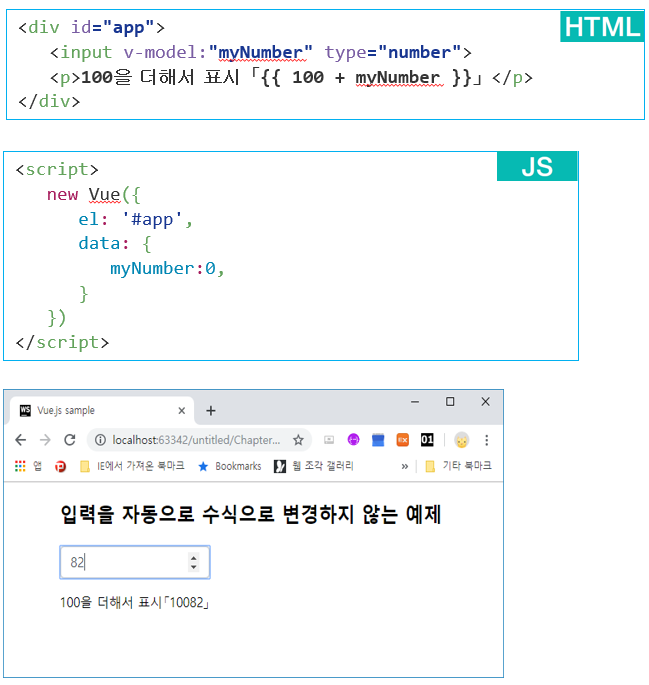Image resolution: width=649 pixels, height=685 pixels.
Task: Click the 'myNumber:0,' code line
Action: pyautogui.click(x=167, y=268)
